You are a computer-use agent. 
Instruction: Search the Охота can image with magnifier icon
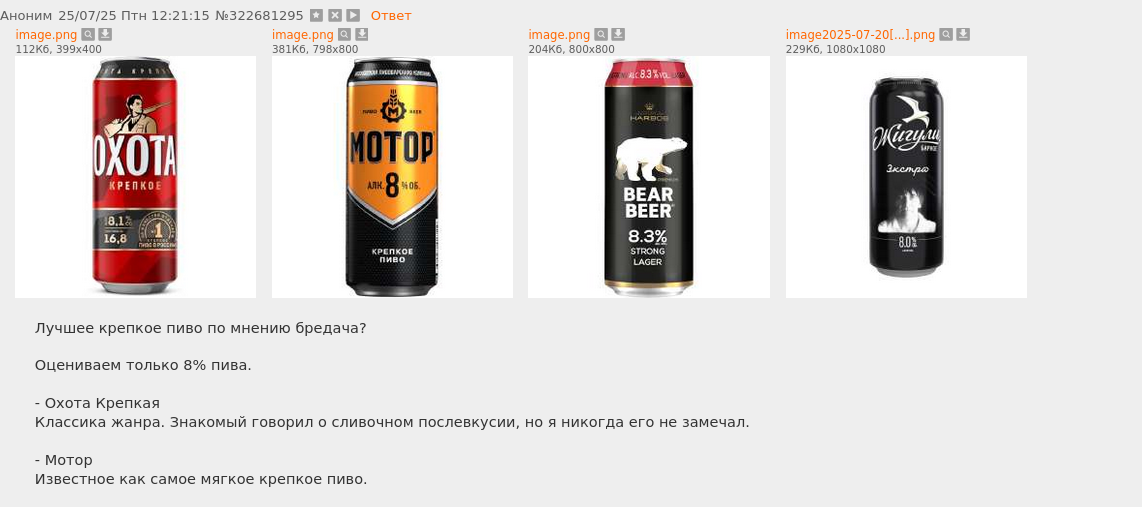87,34
